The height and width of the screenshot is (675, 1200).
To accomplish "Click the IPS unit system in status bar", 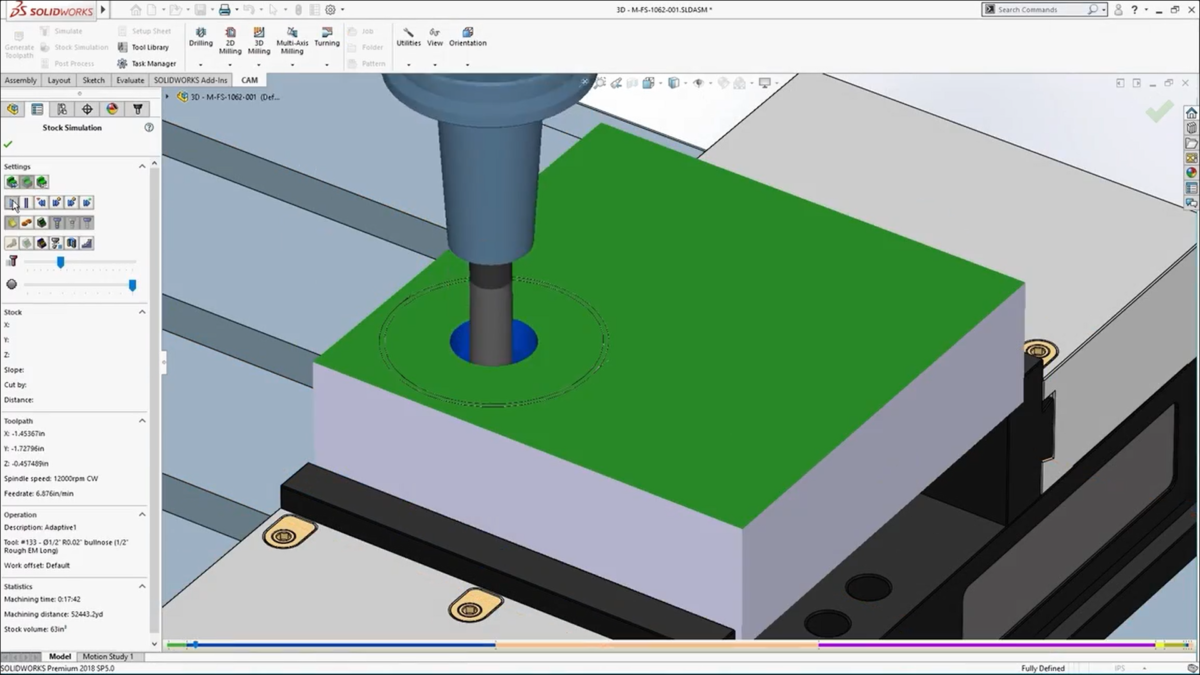I will coord(1120,668).
